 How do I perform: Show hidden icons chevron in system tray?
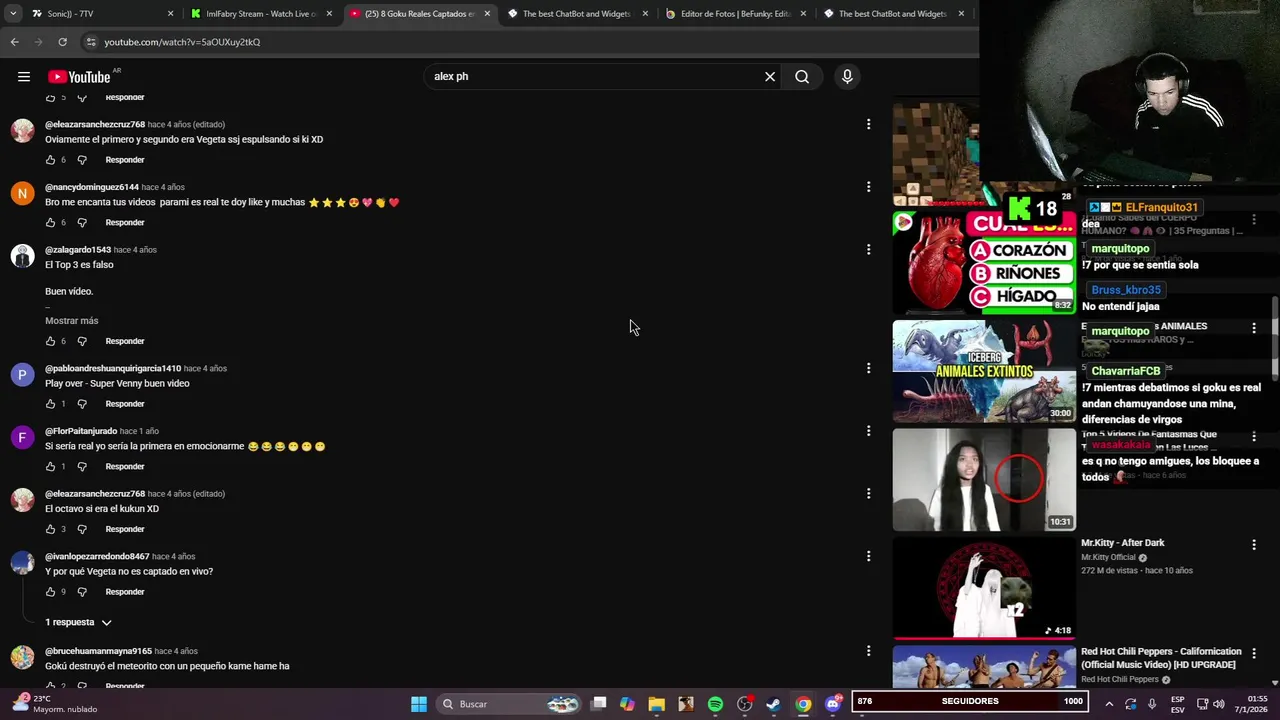coord(1109,704)
